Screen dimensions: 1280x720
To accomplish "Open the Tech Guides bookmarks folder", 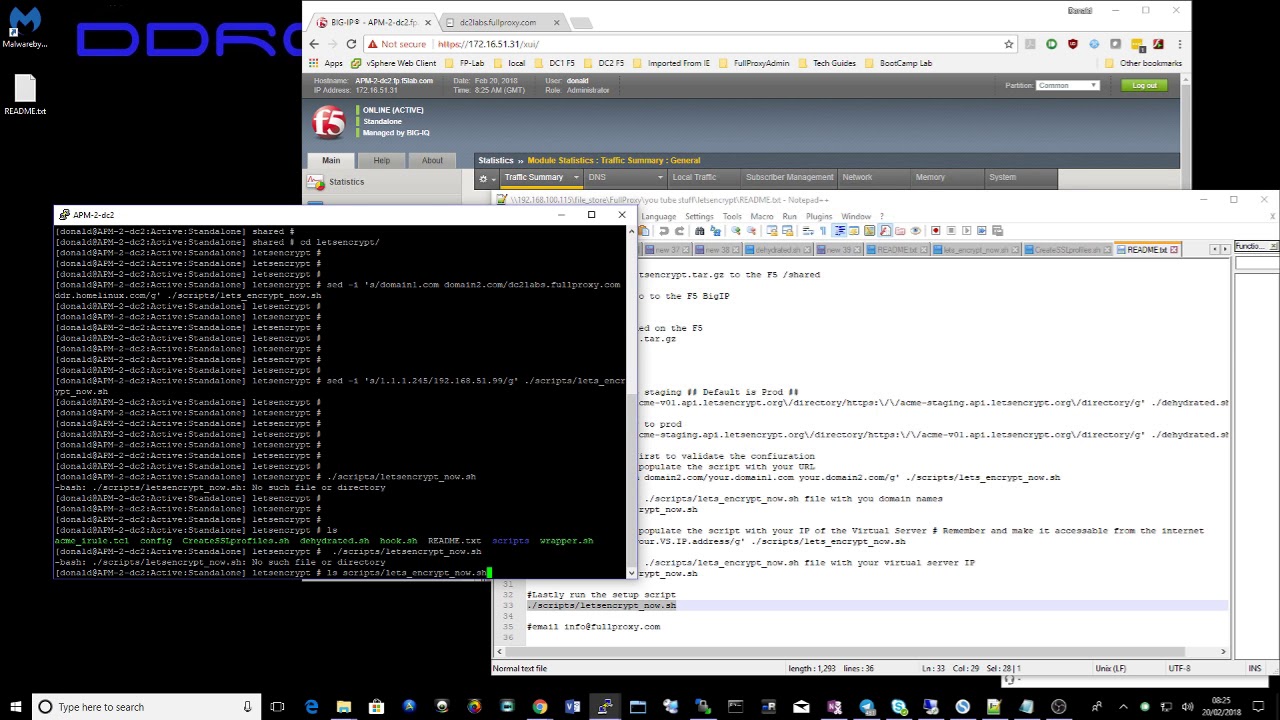I will tap(827, 63).
